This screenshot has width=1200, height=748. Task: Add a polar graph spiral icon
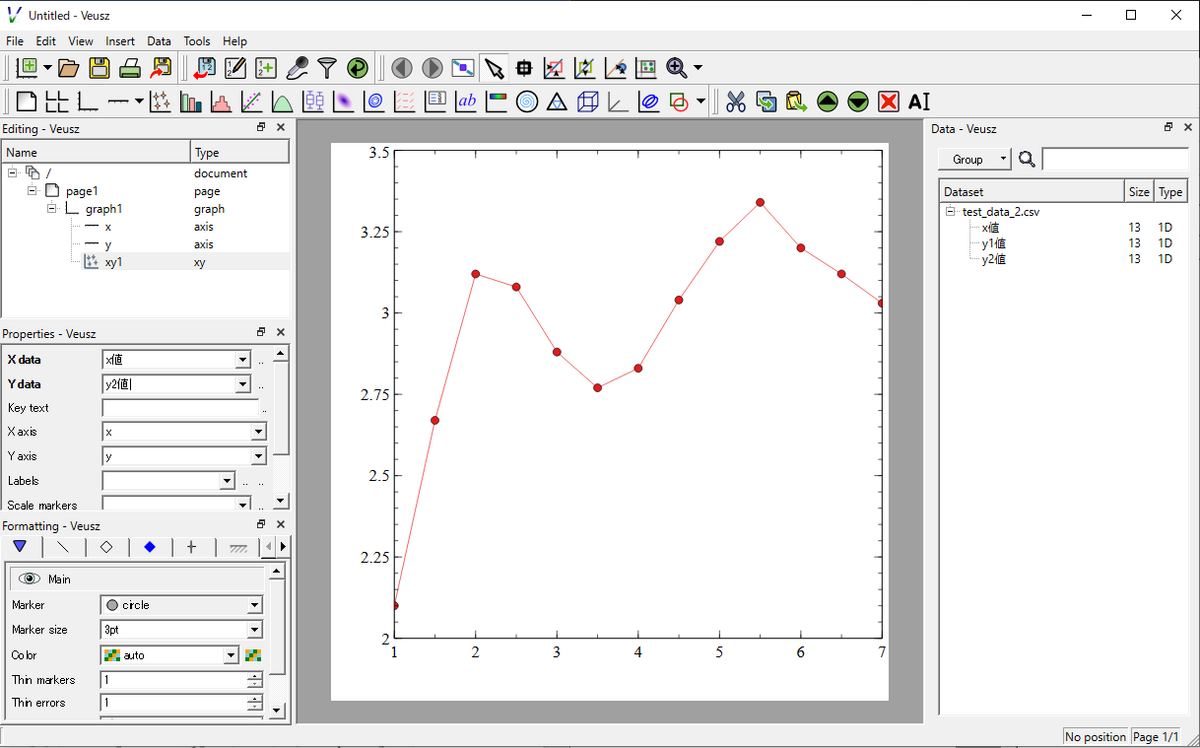click(527, 101)
